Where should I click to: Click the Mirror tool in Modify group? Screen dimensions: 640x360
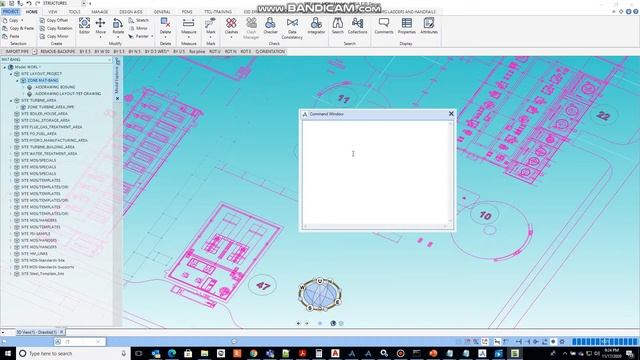(138, 28)
